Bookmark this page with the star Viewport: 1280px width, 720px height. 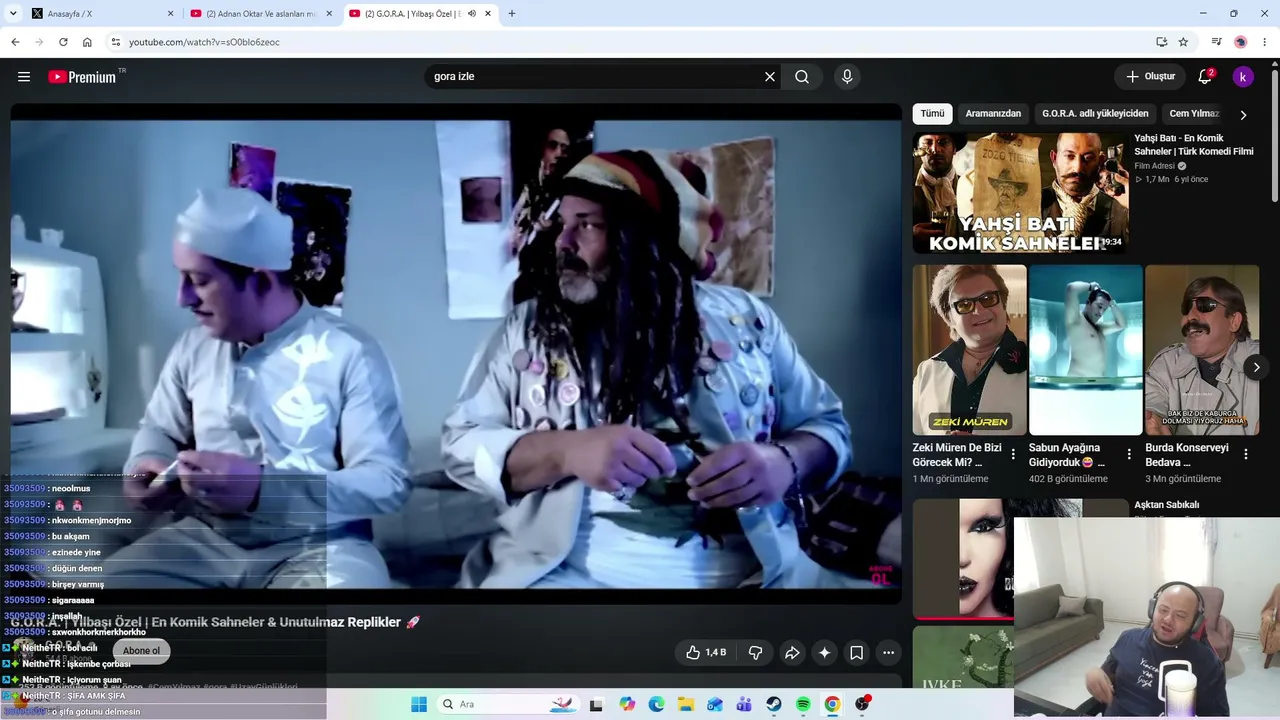pyautogui.click(x=1183, y=42)
